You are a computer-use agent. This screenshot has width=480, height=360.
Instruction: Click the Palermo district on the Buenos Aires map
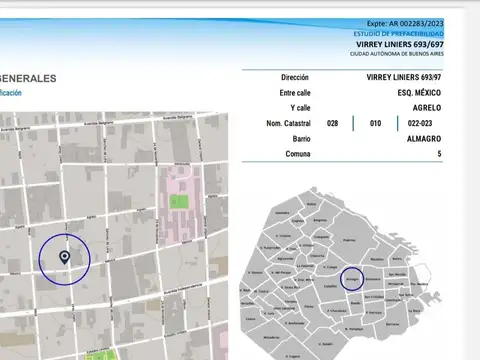(349, 240)
